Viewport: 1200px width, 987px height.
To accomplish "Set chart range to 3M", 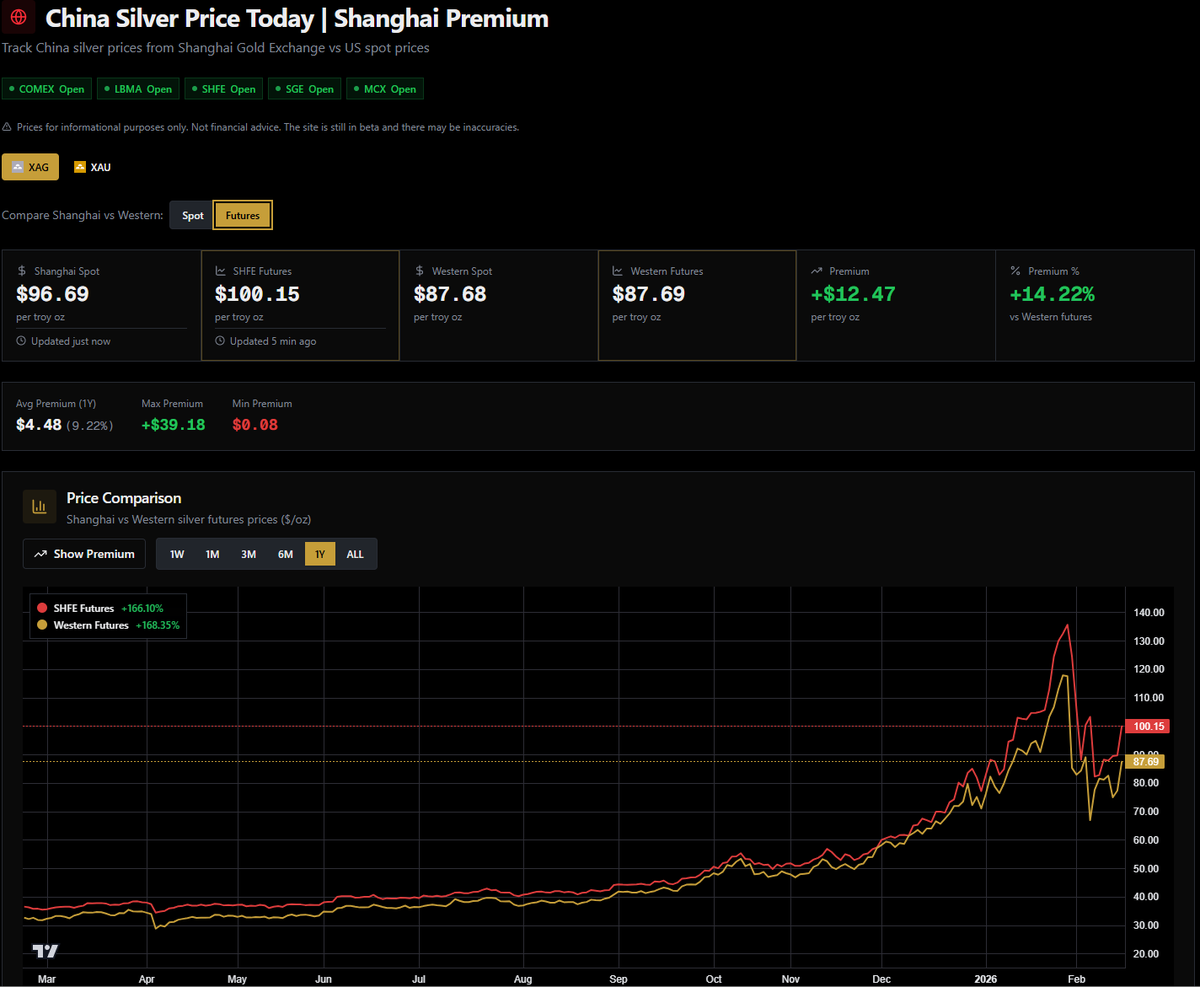I will tap(249, 554).
